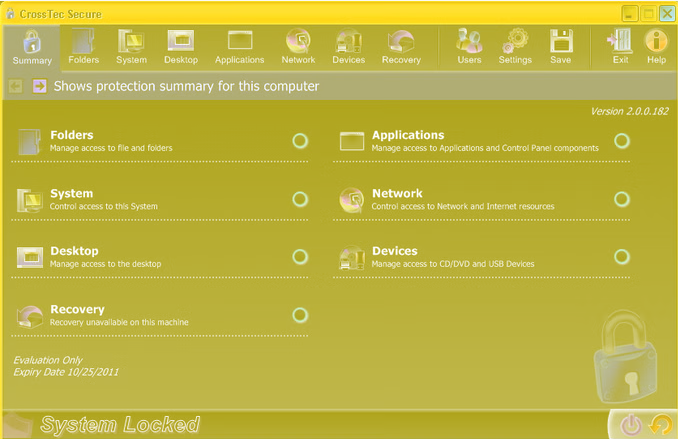678x439 pixels.
Task: Toggle the Devices protection status circle
Action: coord(622,257)
